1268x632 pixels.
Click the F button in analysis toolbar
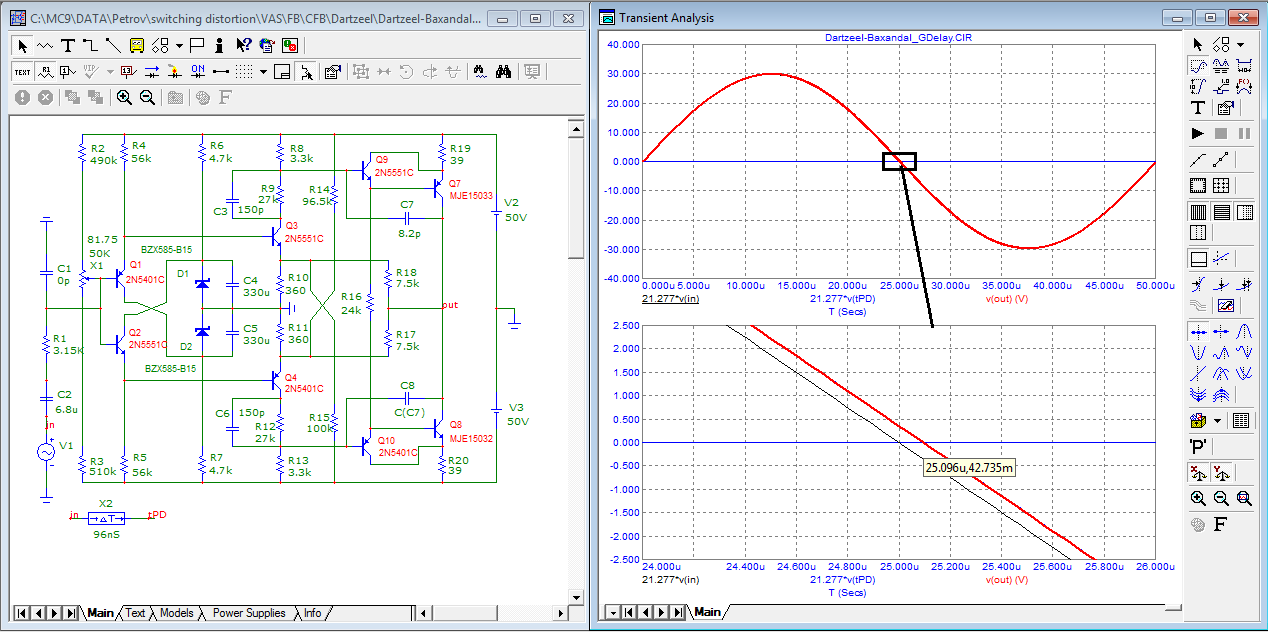(1221, 524)
